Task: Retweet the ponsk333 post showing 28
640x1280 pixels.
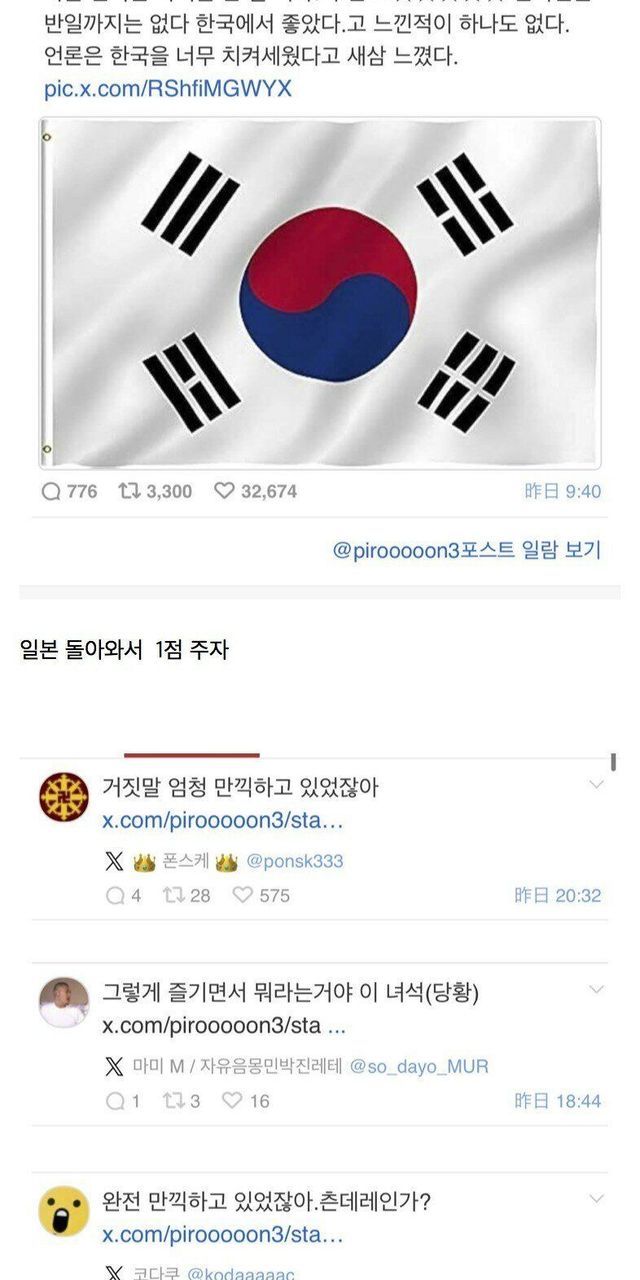Action: click(x=174, y=895)
